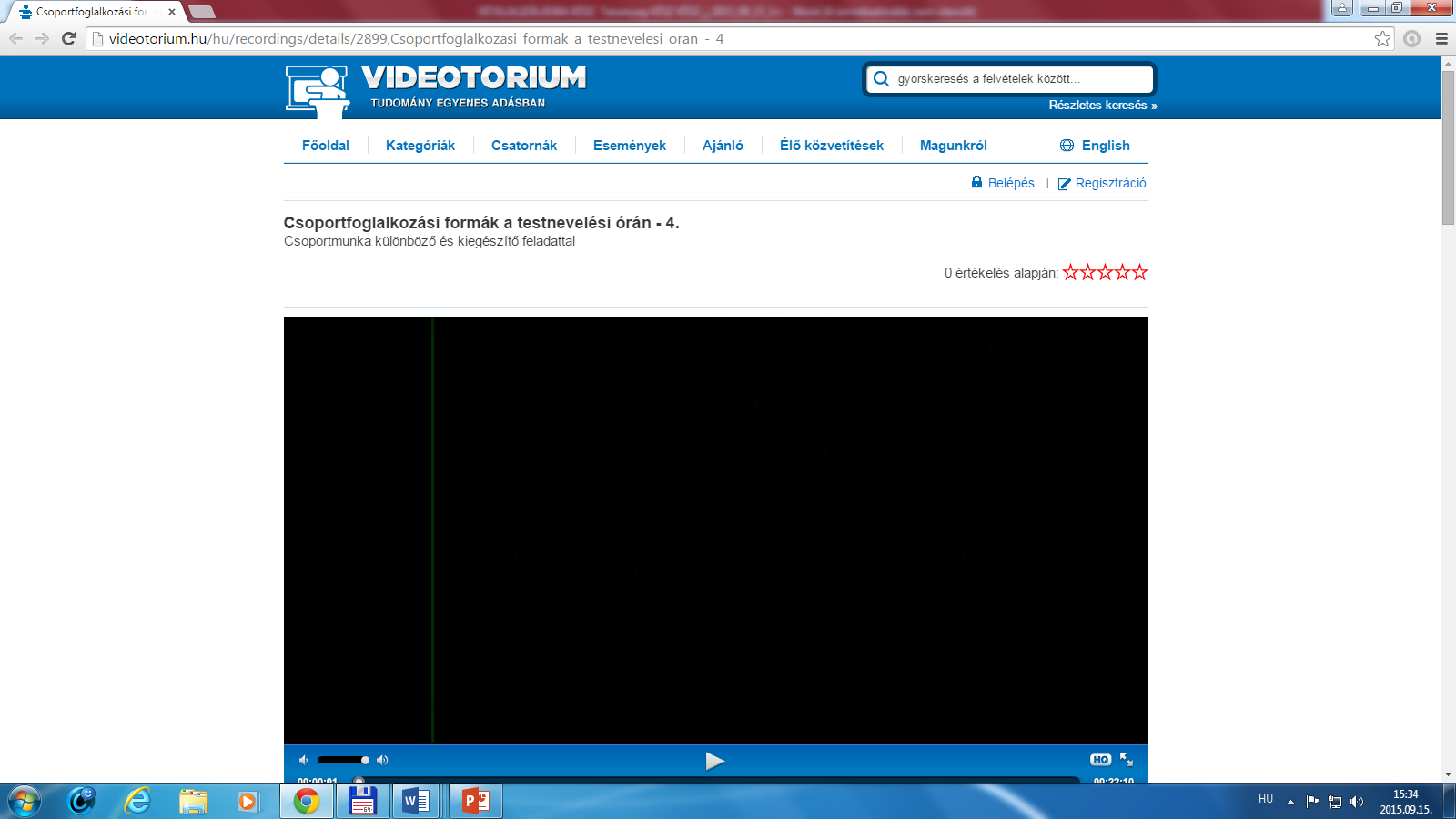Select the Csoportfoglalkozási browser tab
This screenshot has height=819, width=1456.
click(x=91, y=12)
